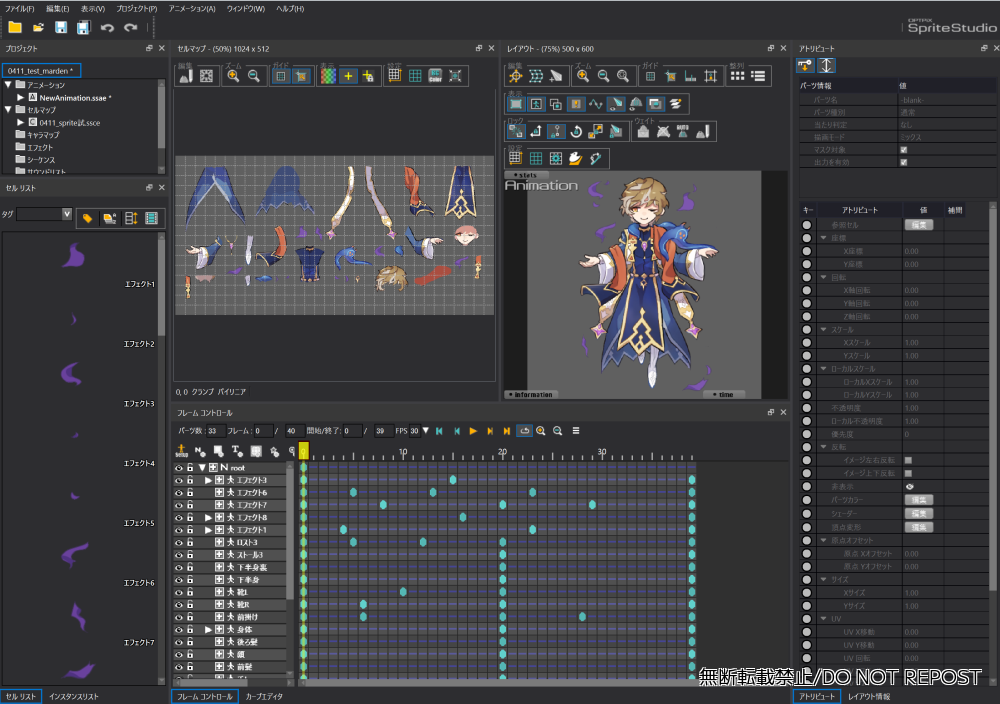The image size is (1000, 704).
Task: Switch to the カーブエディタ tab
Action: [x=265, y=696]
